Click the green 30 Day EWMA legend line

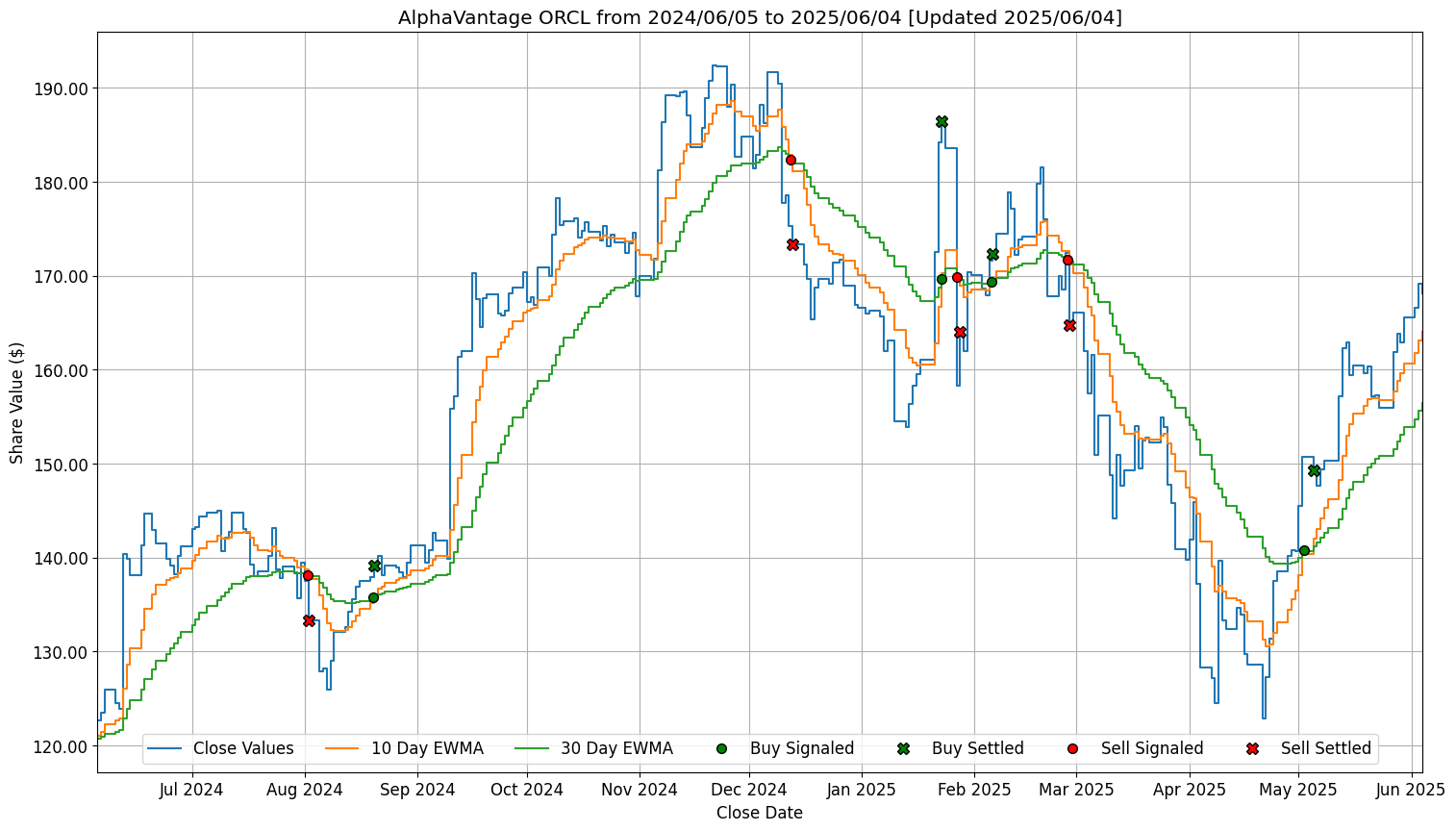click(x=533, y=748)
